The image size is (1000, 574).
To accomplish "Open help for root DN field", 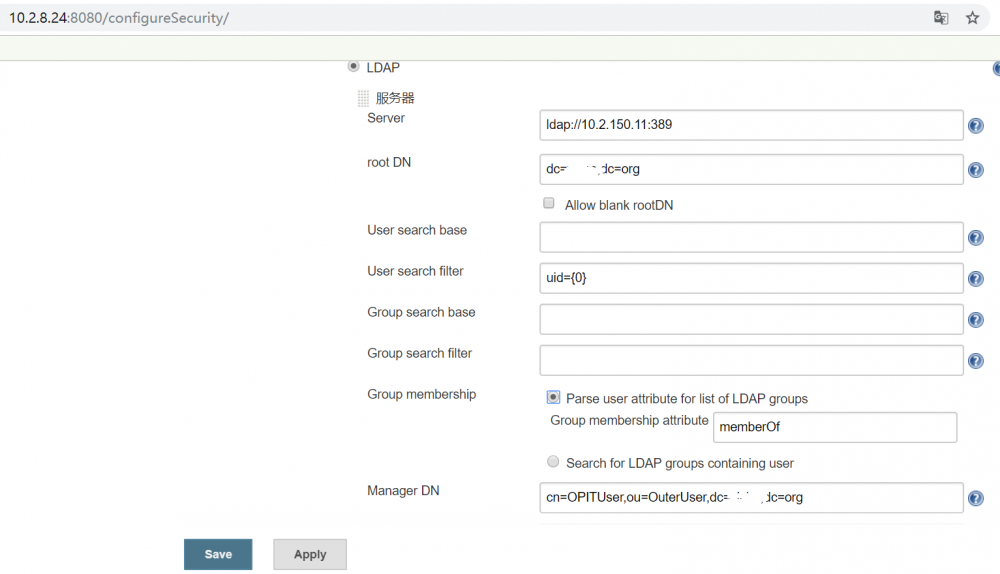I will tap(975, 170).
